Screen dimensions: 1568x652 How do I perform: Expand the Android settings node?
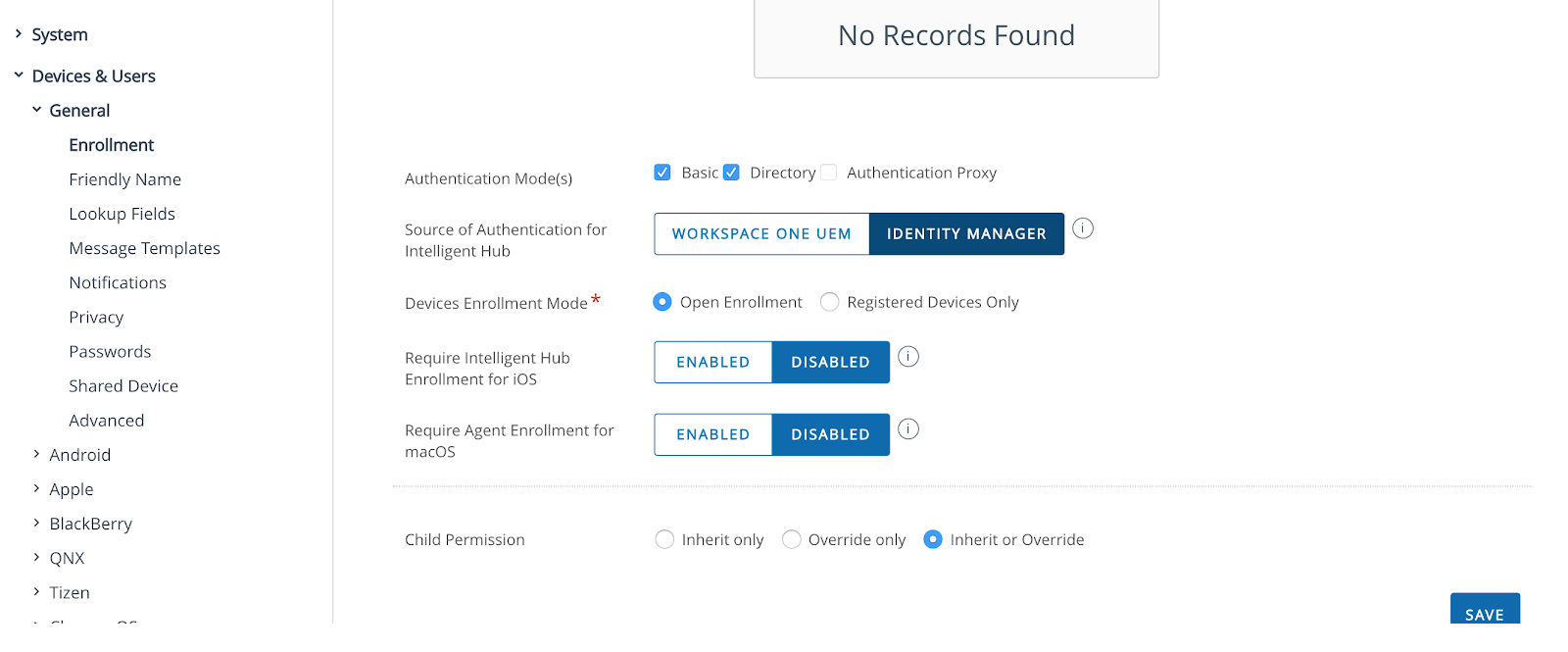point(36,454)
